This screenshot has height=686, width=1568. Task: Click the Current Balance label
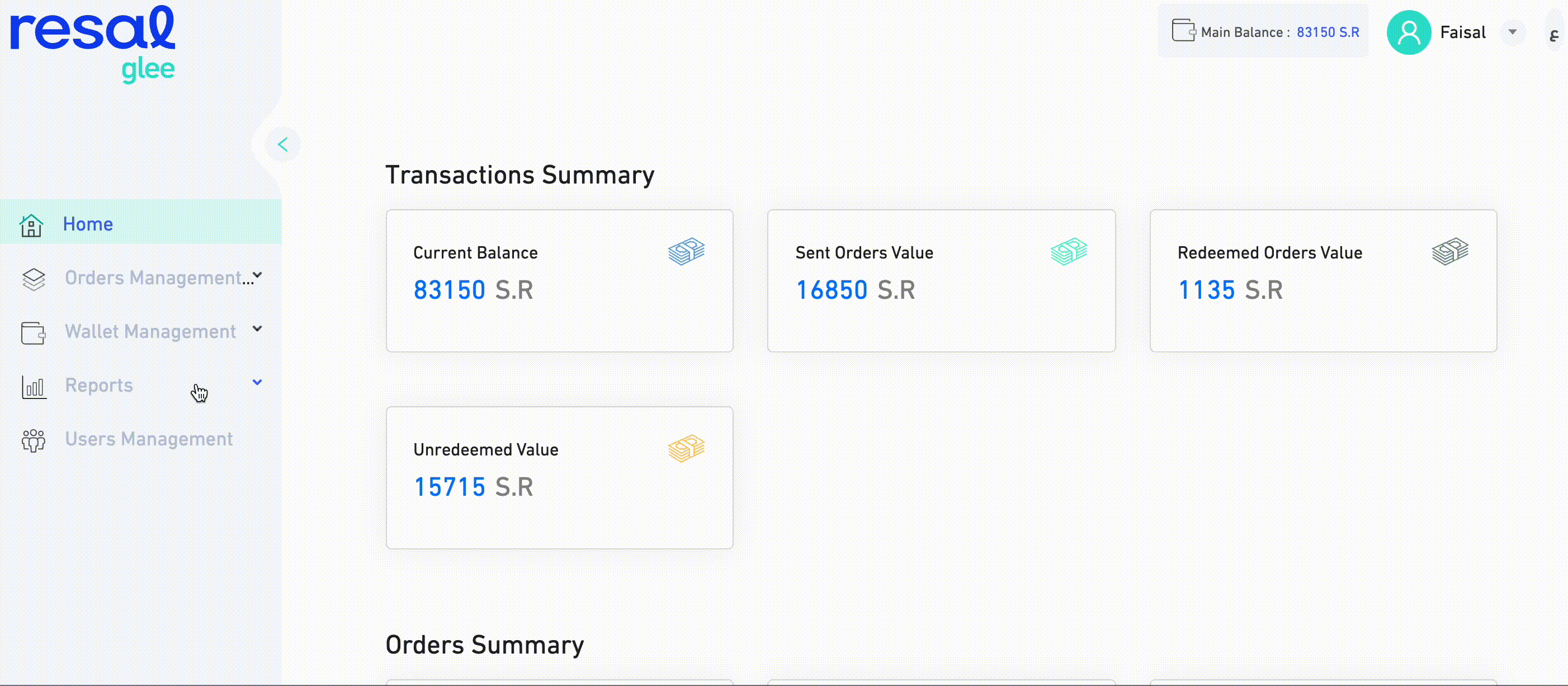click(x=475, y=253)
